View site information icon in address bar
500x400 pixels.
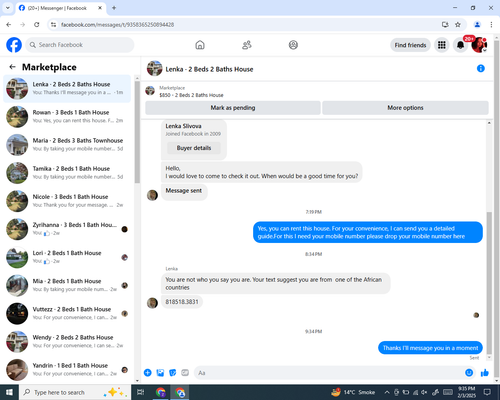53,24
